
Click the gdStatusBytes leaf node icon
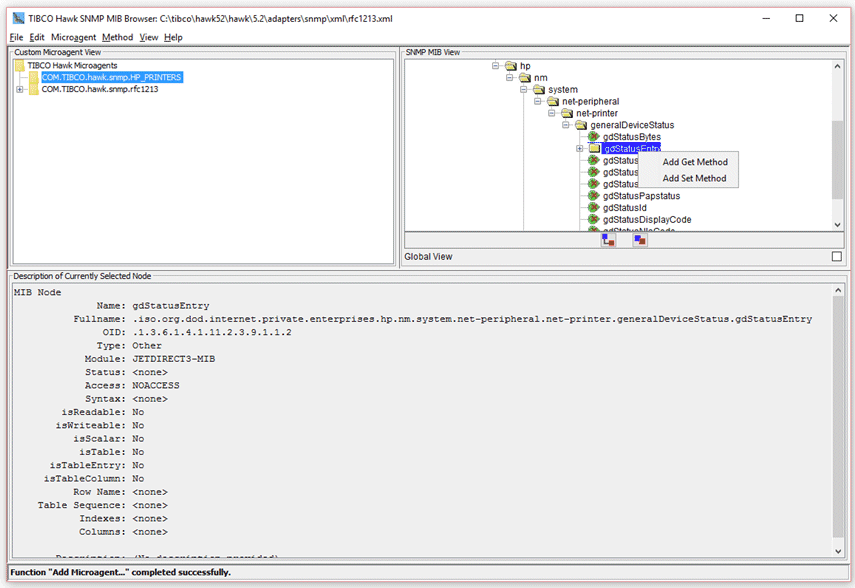(593, 137)
